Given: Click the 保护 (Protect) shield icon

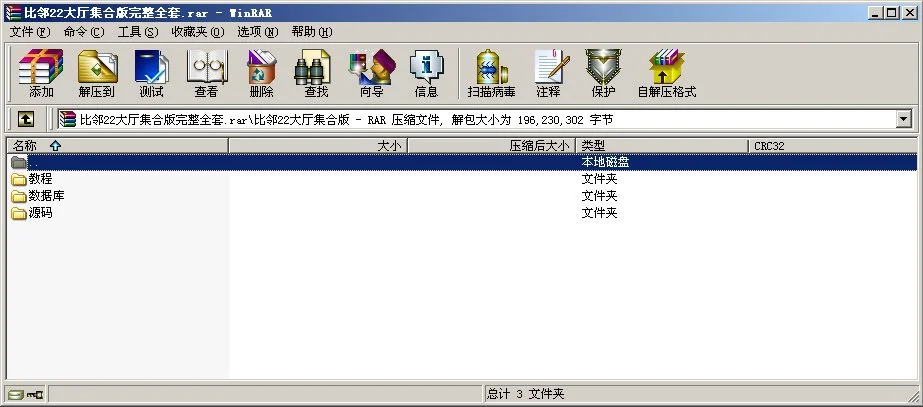Looking at the screenshot, I should (x=603, y=73).
